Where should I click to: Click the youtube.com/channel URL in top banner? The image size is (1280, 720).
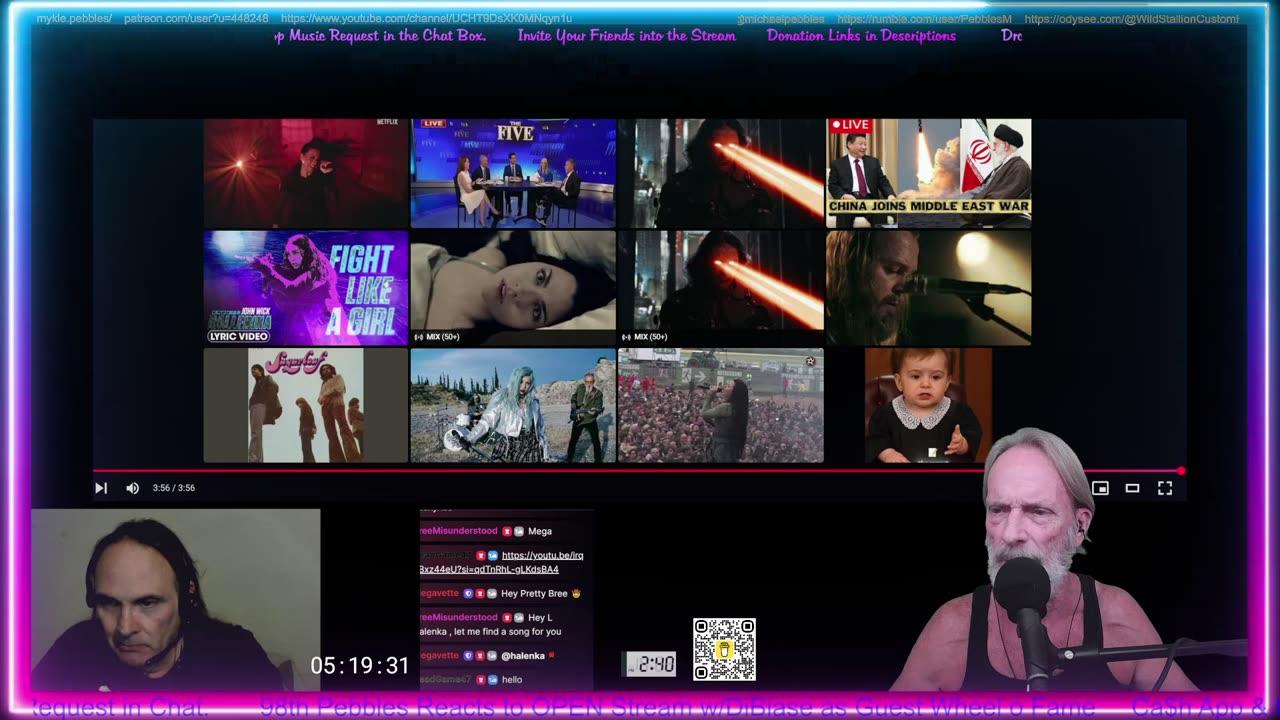pyautogui.click(x=427, y=18)
